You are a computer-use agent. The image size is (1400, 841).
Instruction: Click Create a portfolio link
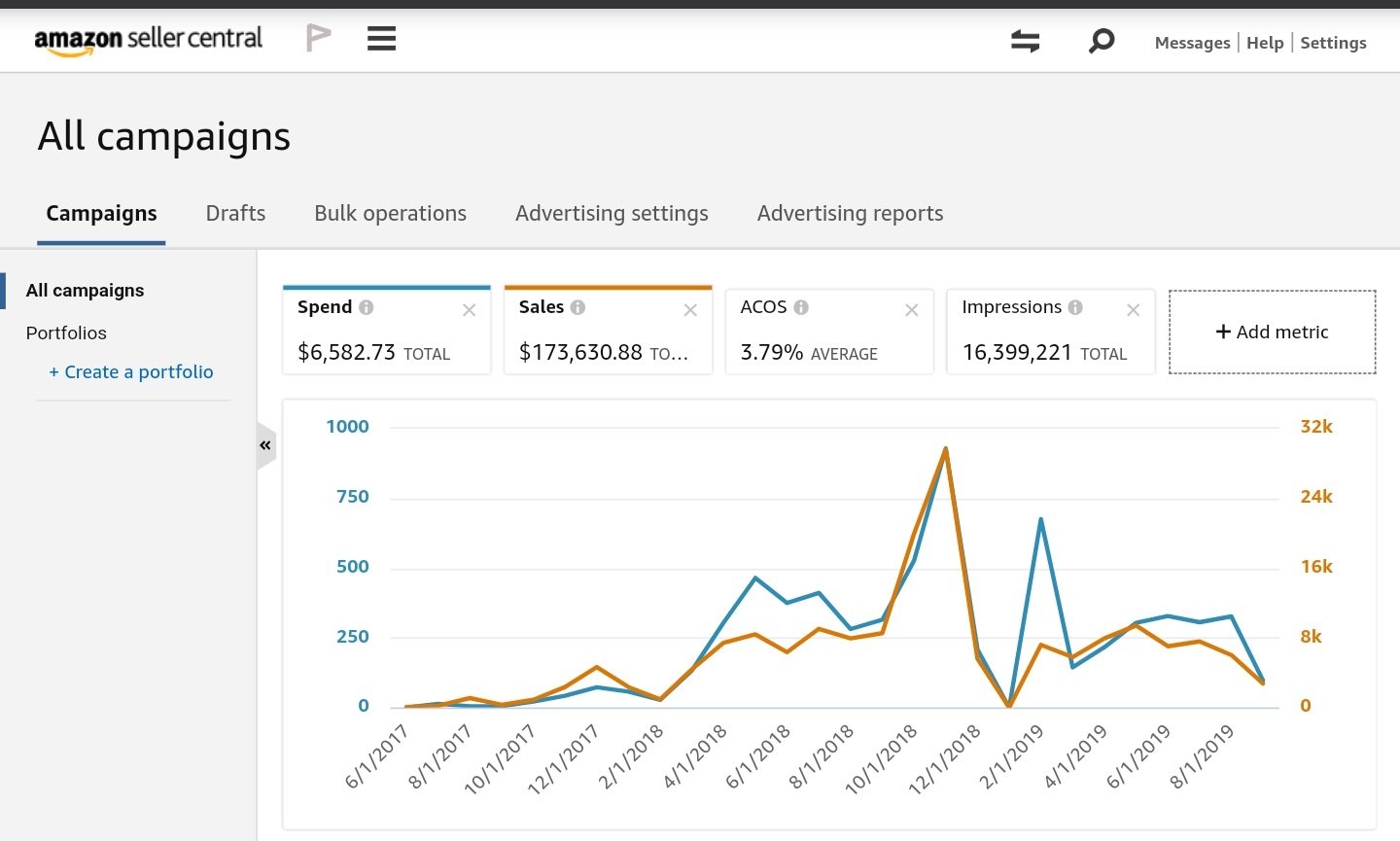(x=131, y=372)
